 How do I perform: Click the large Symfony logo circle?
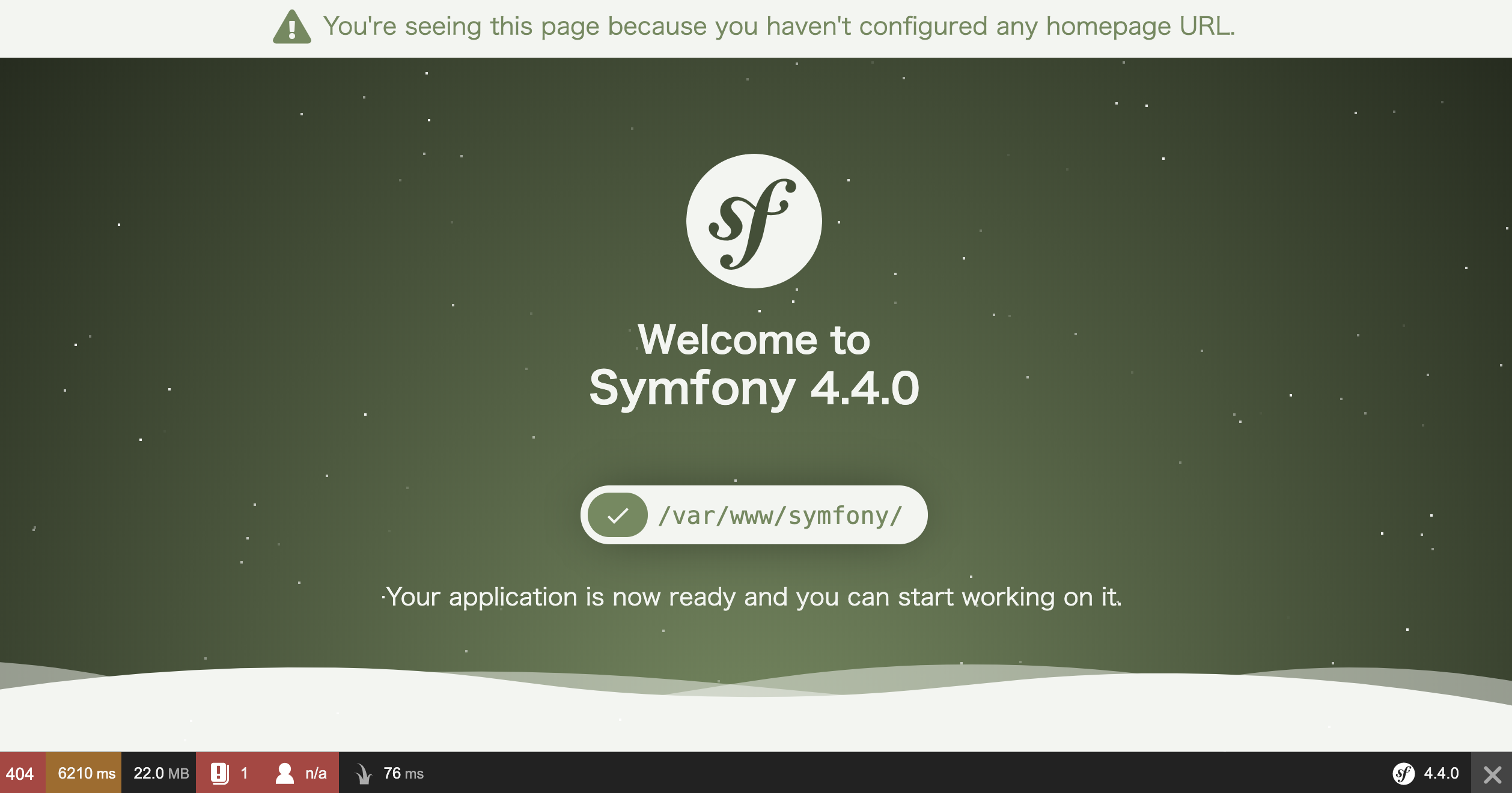pos(754,221)
